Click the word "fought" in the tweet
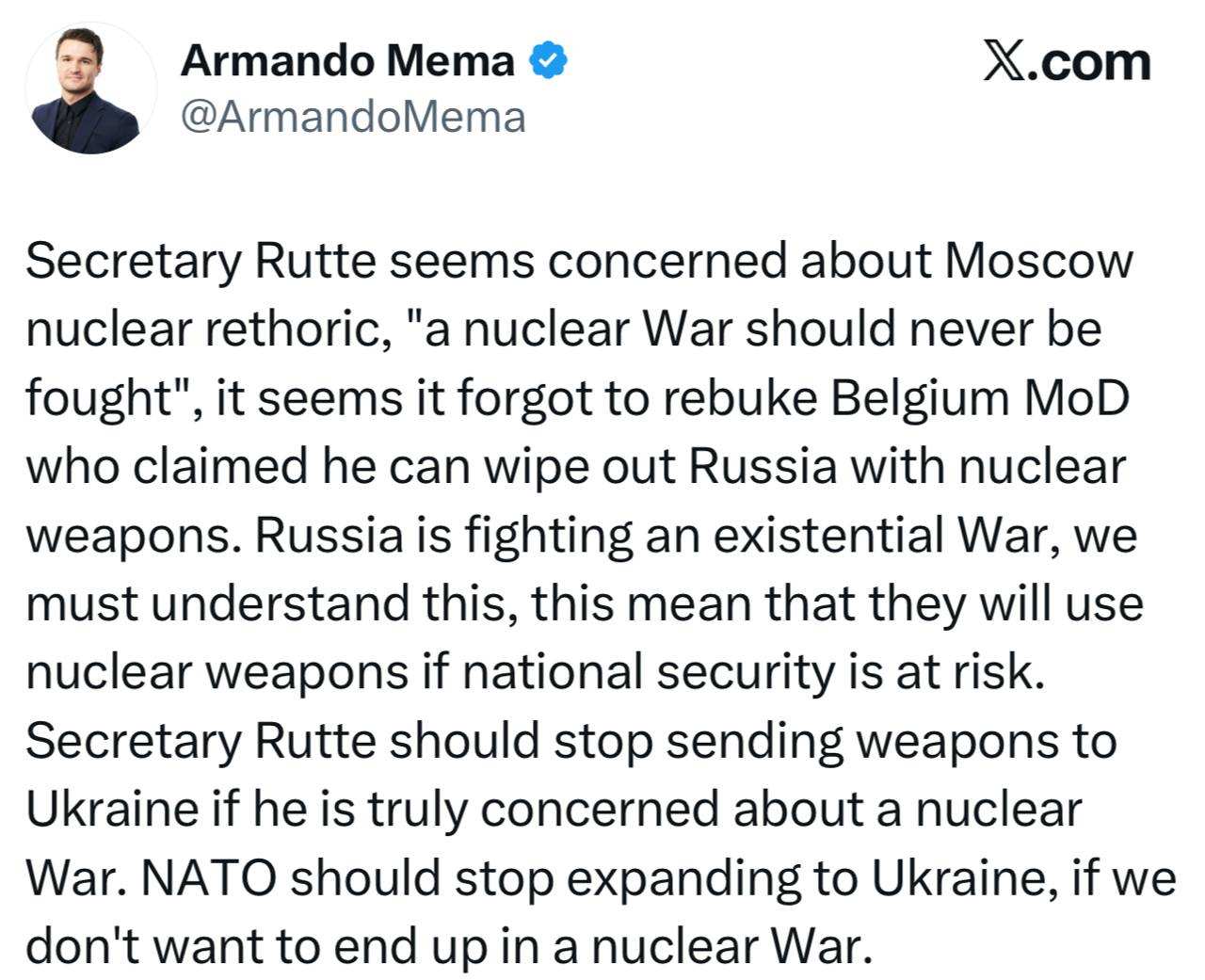Image resolution: width=1205 pixels, height=980 pixels. [x=94, y=398]
